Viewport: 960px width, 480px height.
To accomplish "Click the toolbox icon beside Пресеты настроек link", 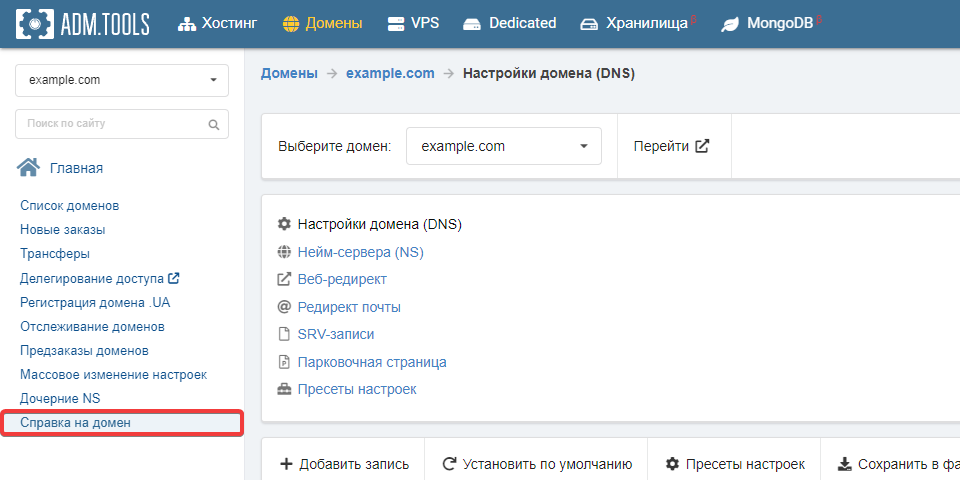I will tap(284, 389).
